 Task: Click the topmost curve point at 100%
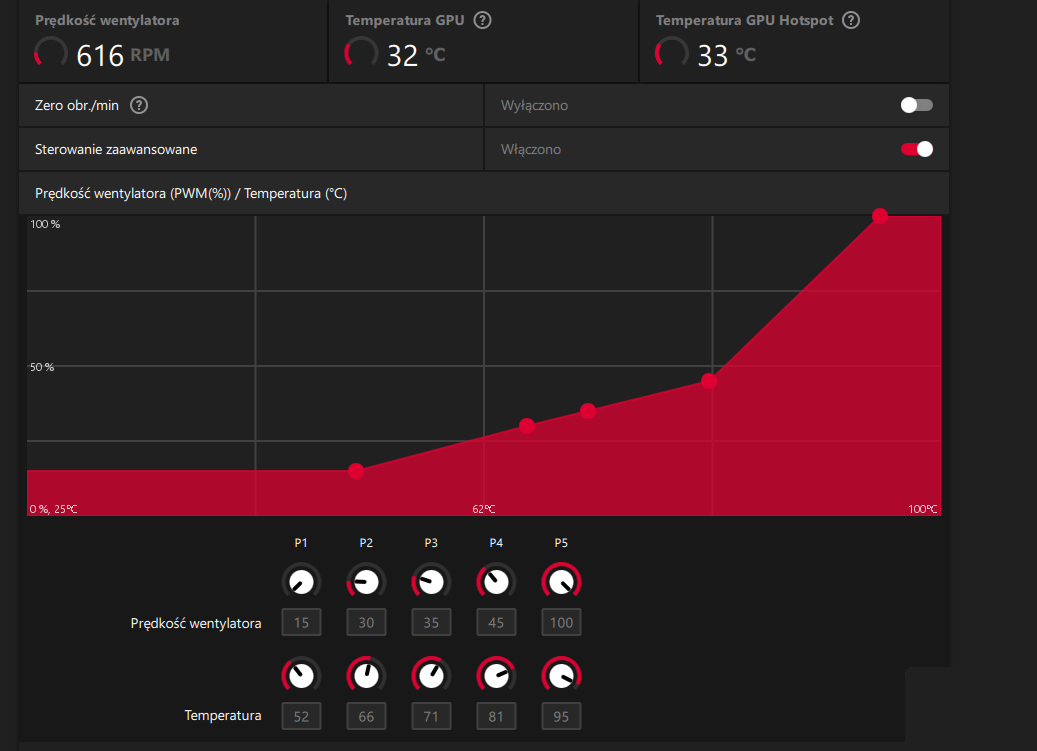[x=880, y=215]
